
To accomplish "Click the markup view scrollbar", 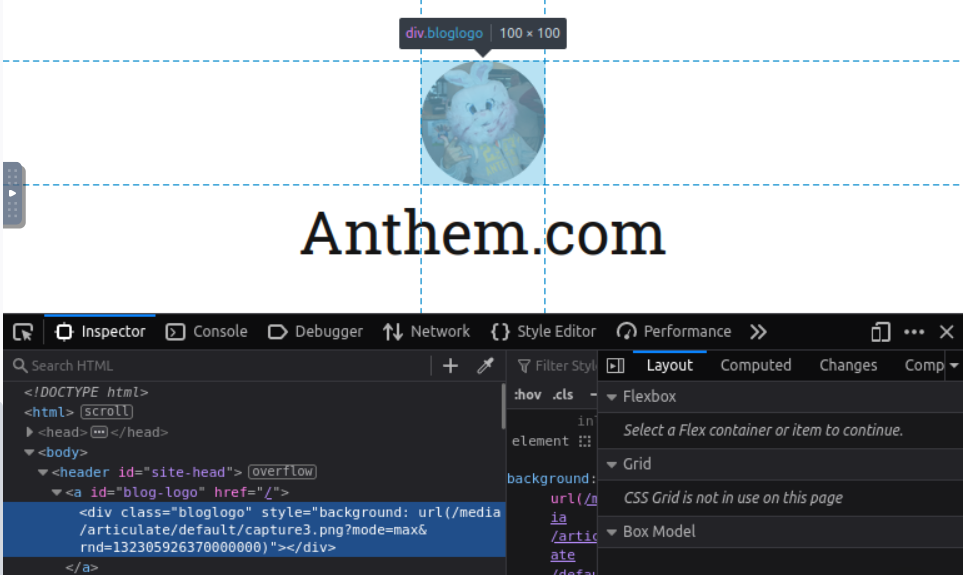I will point(503,406).
